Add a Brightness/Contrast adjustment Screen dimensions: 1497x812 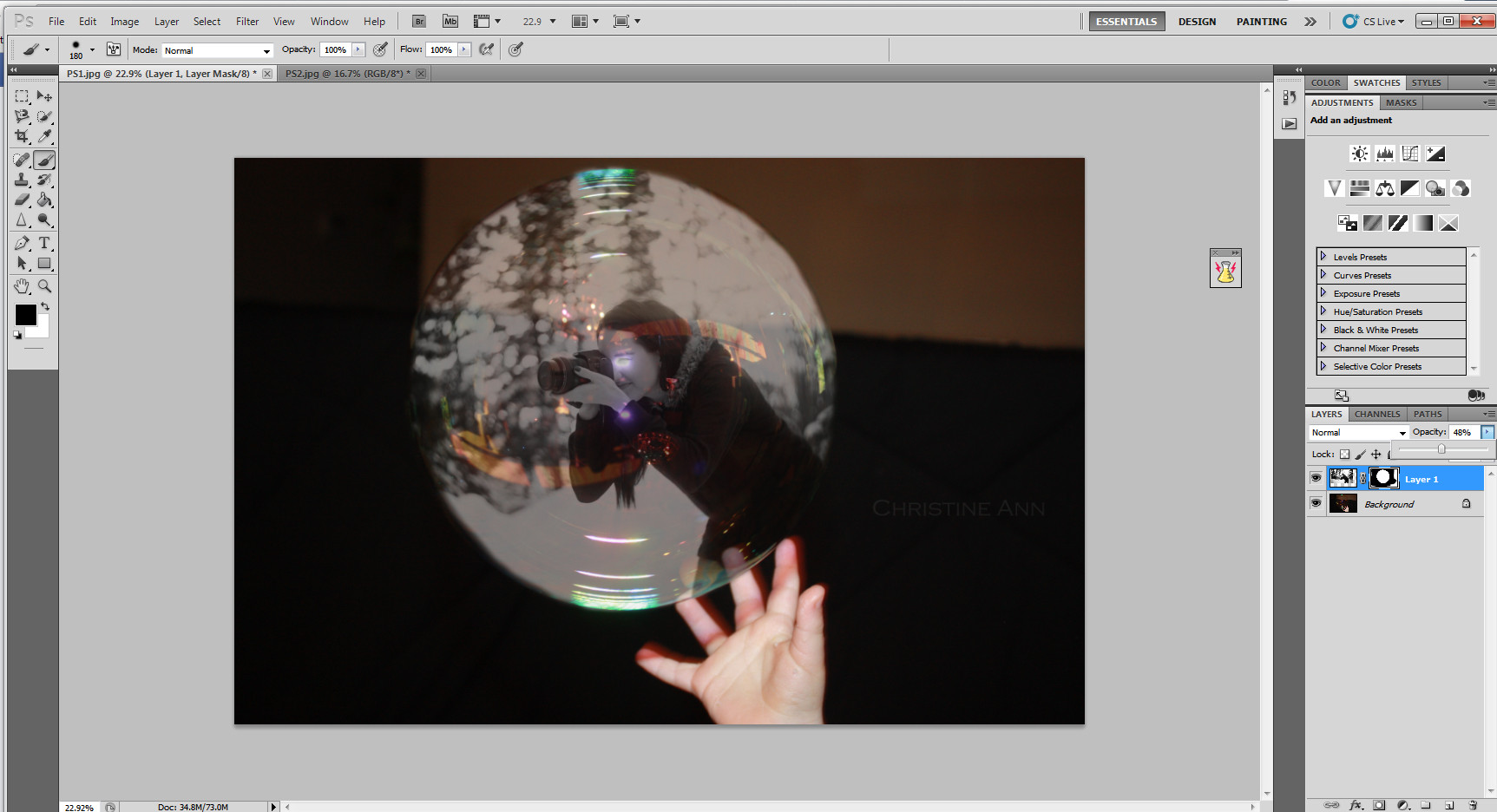click(x=1360, y=154)
